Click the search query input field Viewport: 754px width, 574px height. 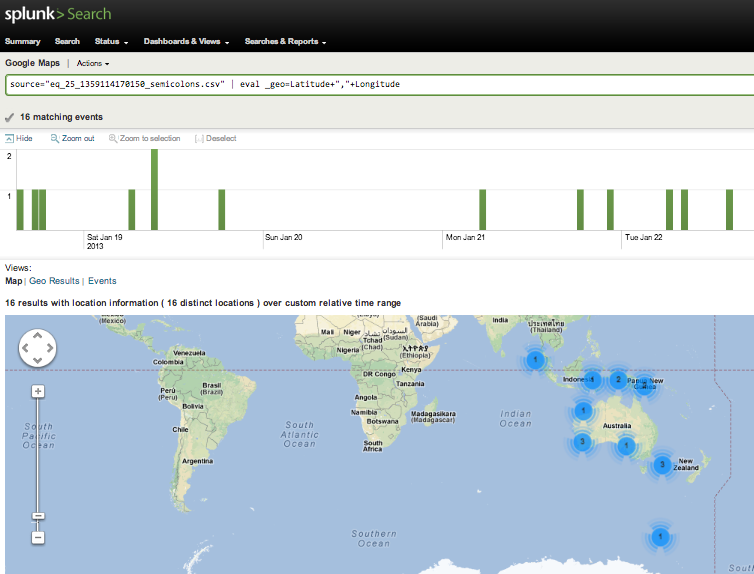click(377, 85)
